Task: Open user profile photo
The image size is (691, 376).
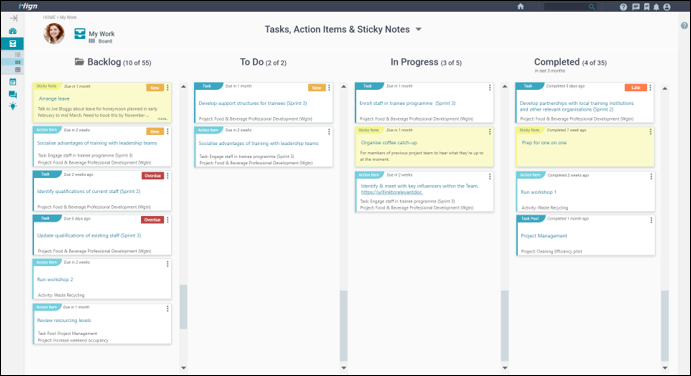Action: [x=54, y=34]
